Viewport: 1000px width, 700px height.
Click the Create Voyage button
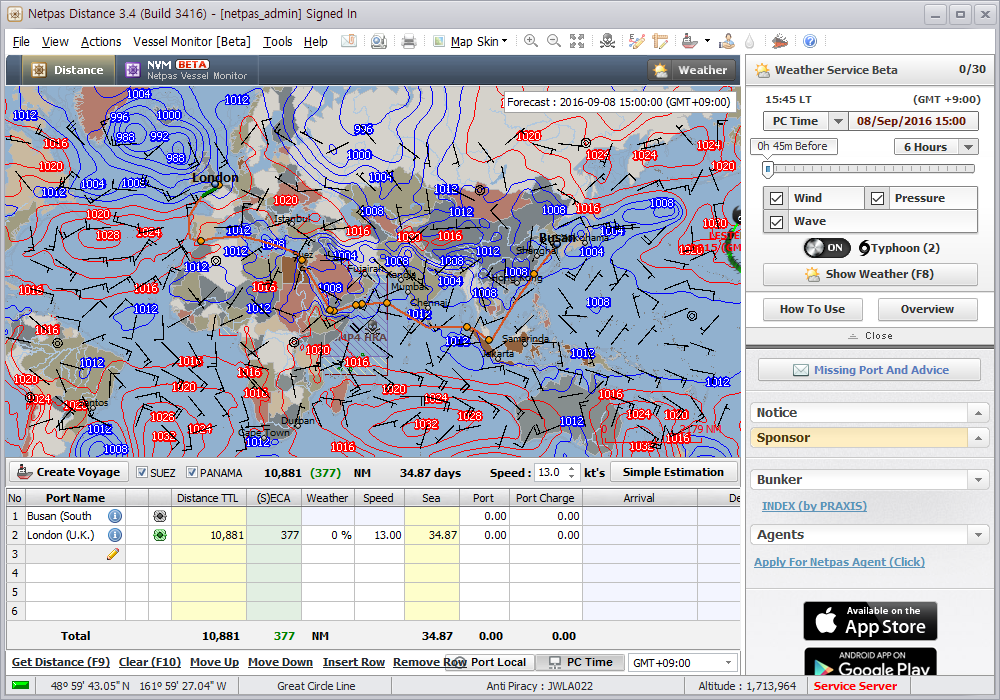coord(69,472)
